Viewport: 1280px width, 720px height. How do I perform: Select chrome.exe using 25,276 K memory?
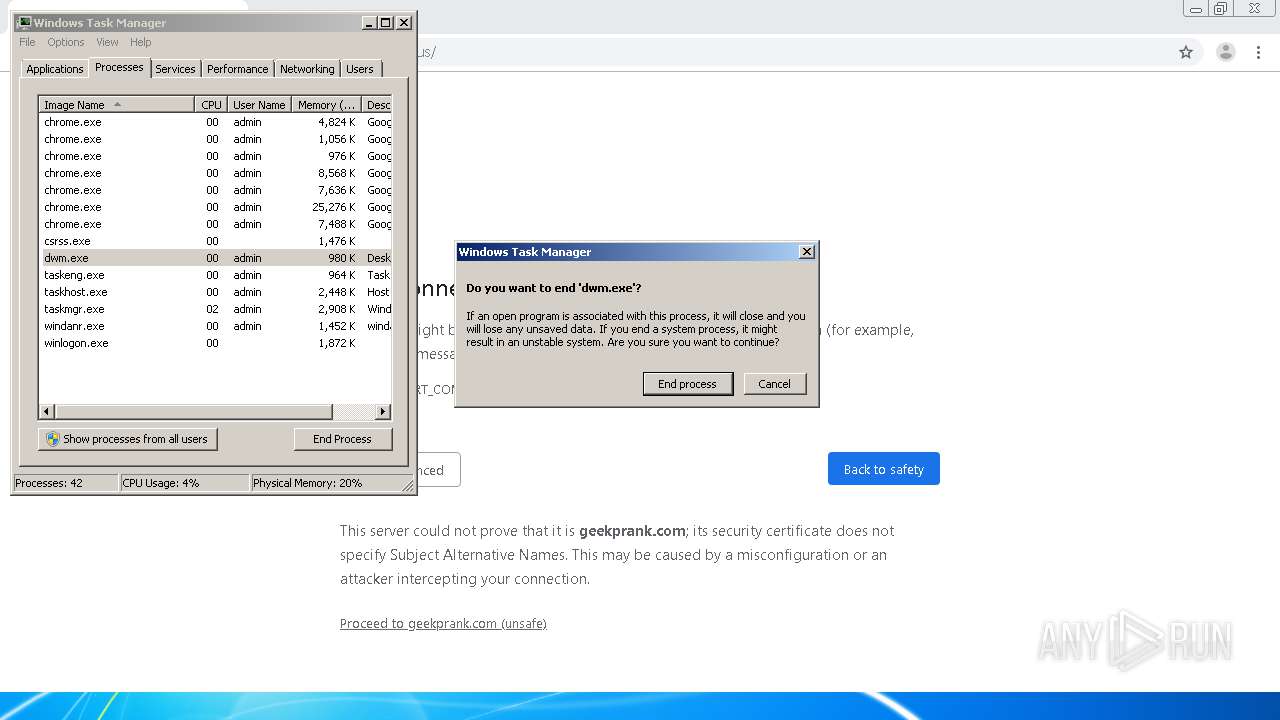pos(215,207)
